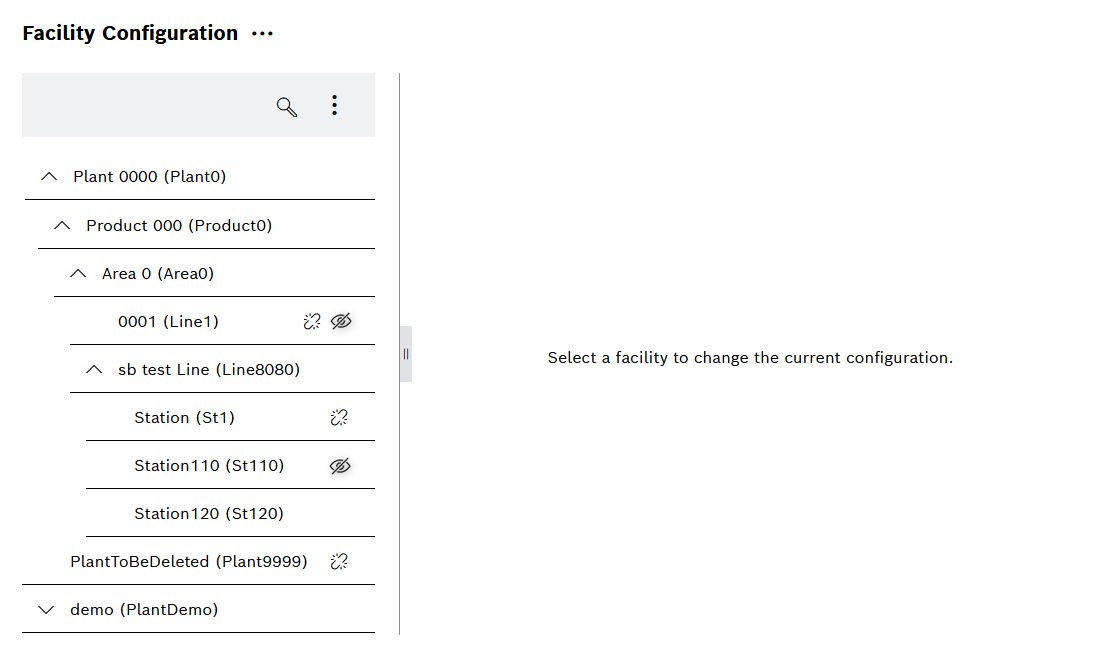Expand the demo (PlantDemo) plant
Viewport: 1103px width, 655px height.
click(x=46, y=610)
